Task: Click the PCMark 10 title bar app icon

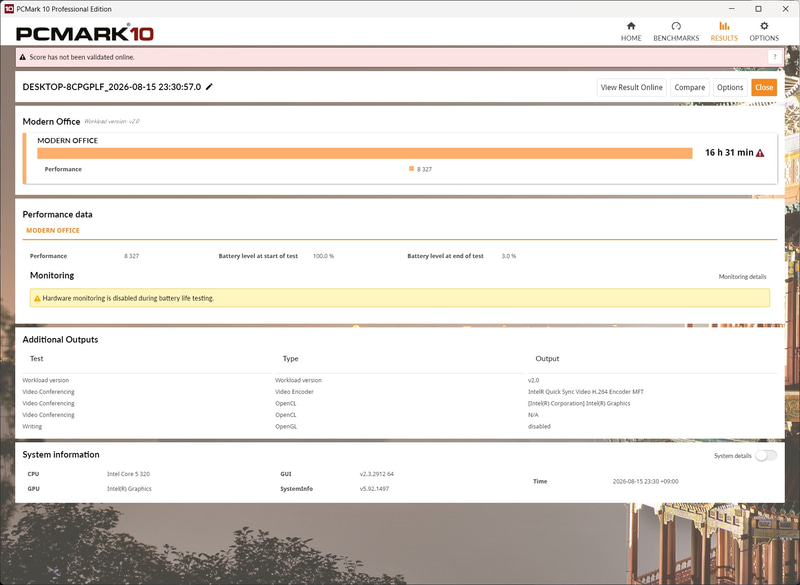Action: point(9,9)
